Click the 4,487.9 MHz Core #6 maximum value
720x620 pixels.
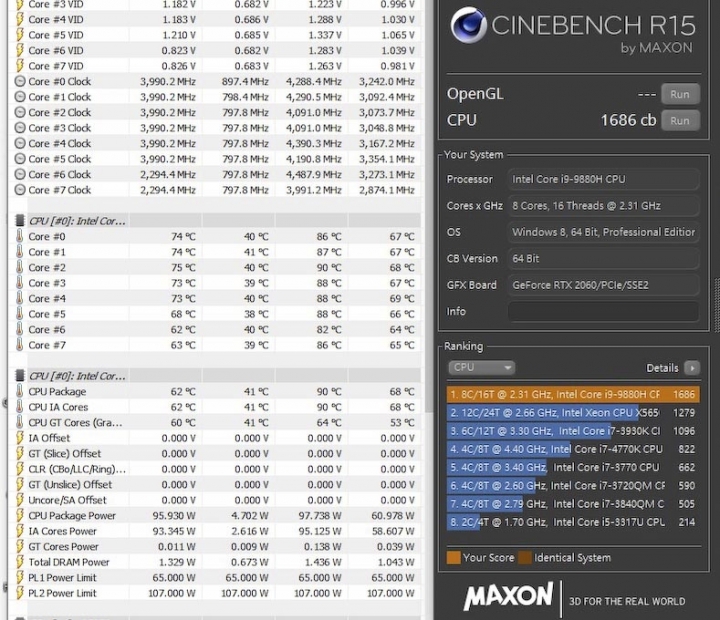point(314,175)
